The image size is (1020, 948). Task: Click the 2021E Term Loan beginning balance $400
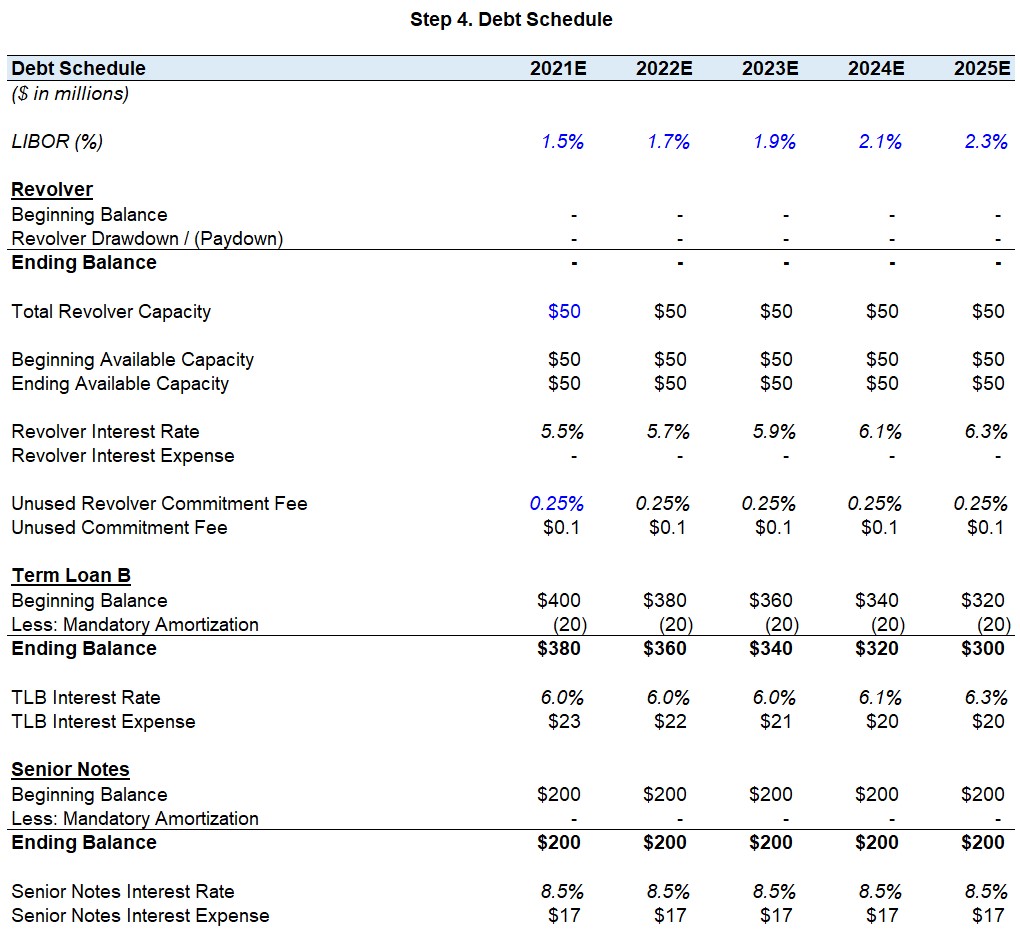point(559,600)
